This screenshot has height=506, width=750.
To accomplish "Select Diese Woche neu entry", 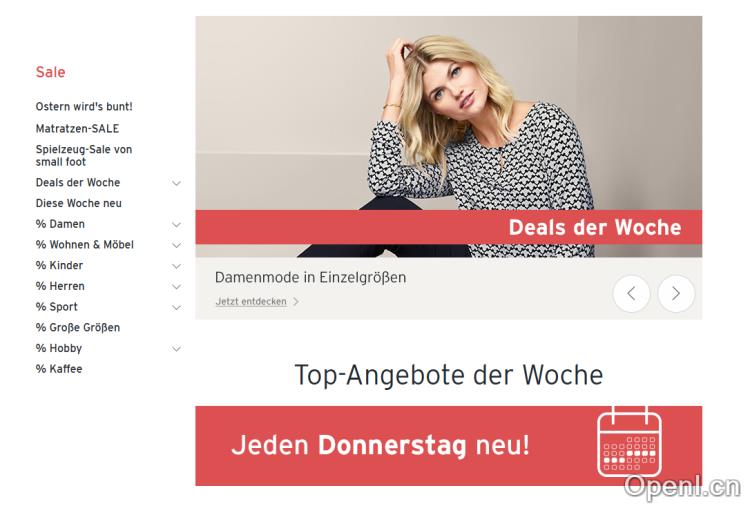I will 79,203.
